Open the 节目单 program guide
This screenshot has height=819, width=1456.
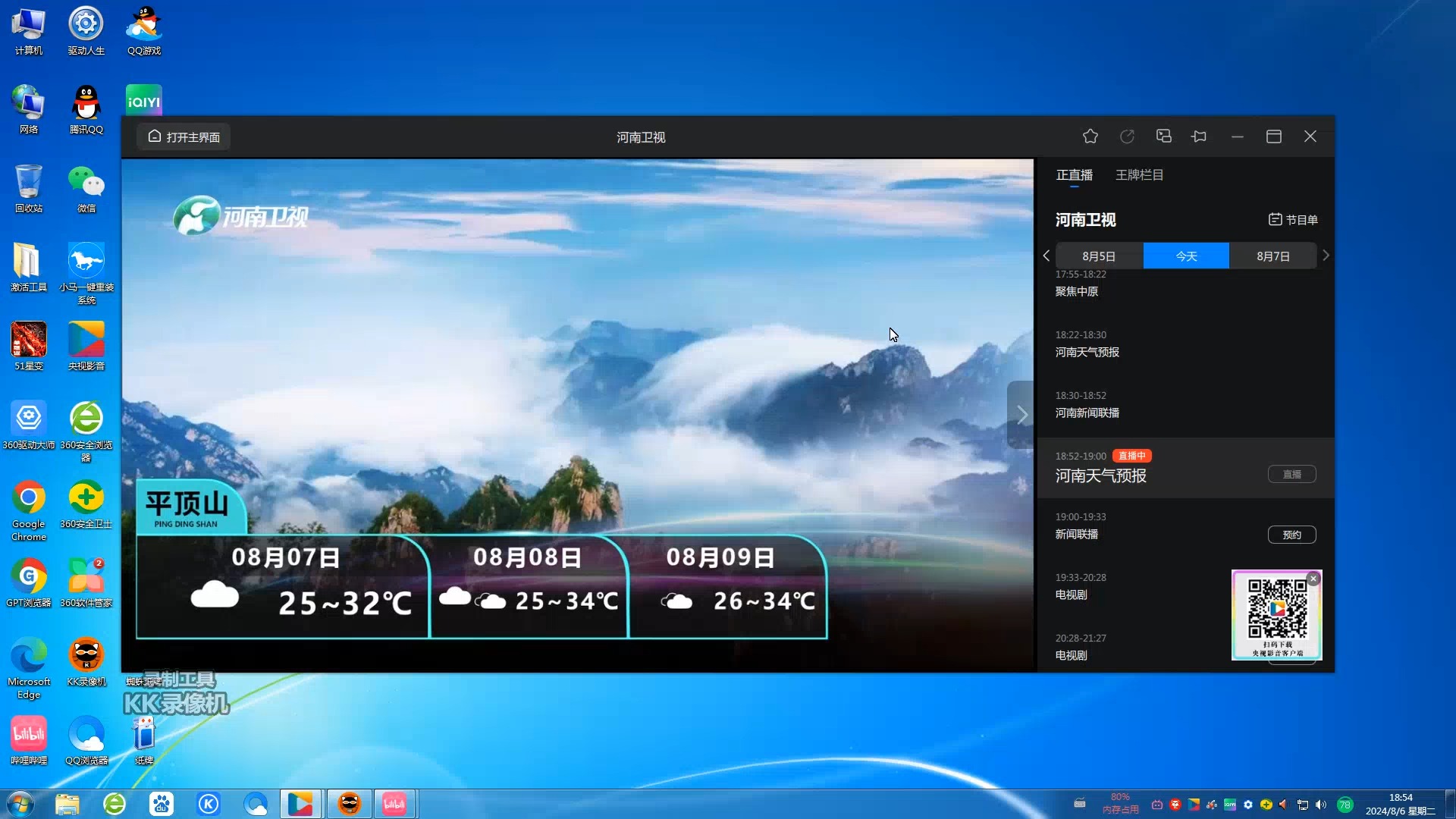coord(1293,220)
